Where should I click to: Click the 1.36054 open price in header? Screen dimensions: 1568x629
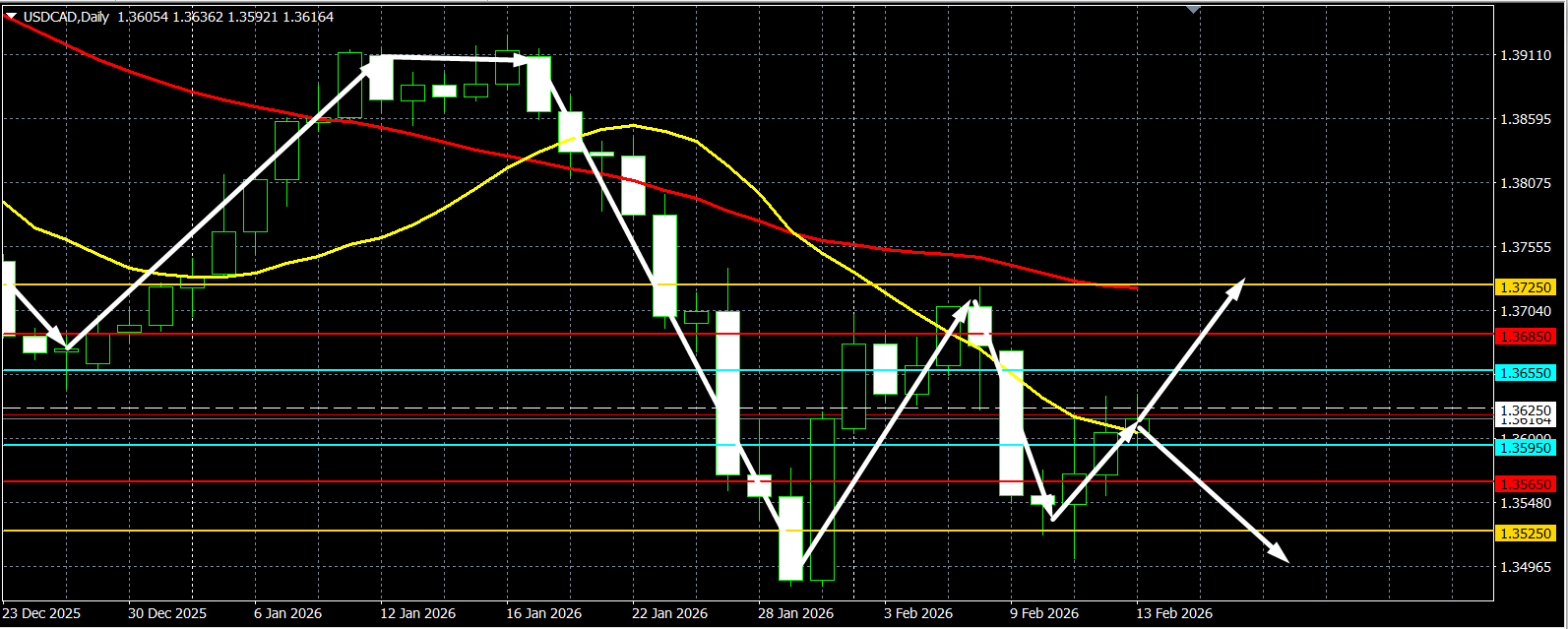(141, 17)
